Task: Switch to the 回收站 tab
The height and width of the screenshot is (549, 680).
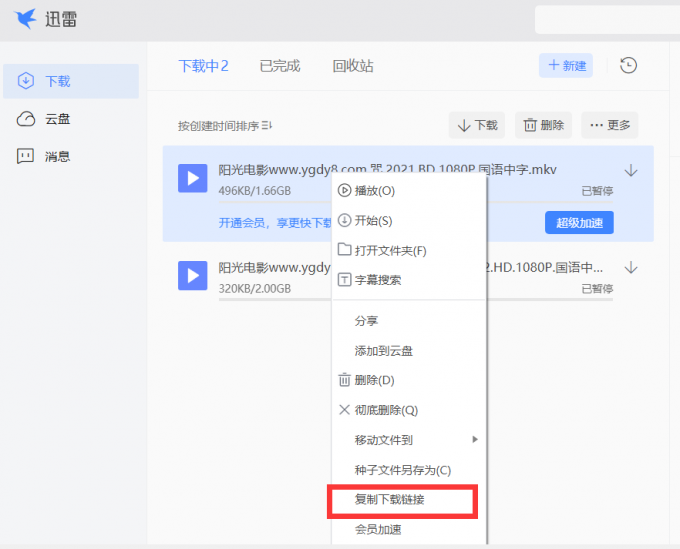Action: coord(353,66)
